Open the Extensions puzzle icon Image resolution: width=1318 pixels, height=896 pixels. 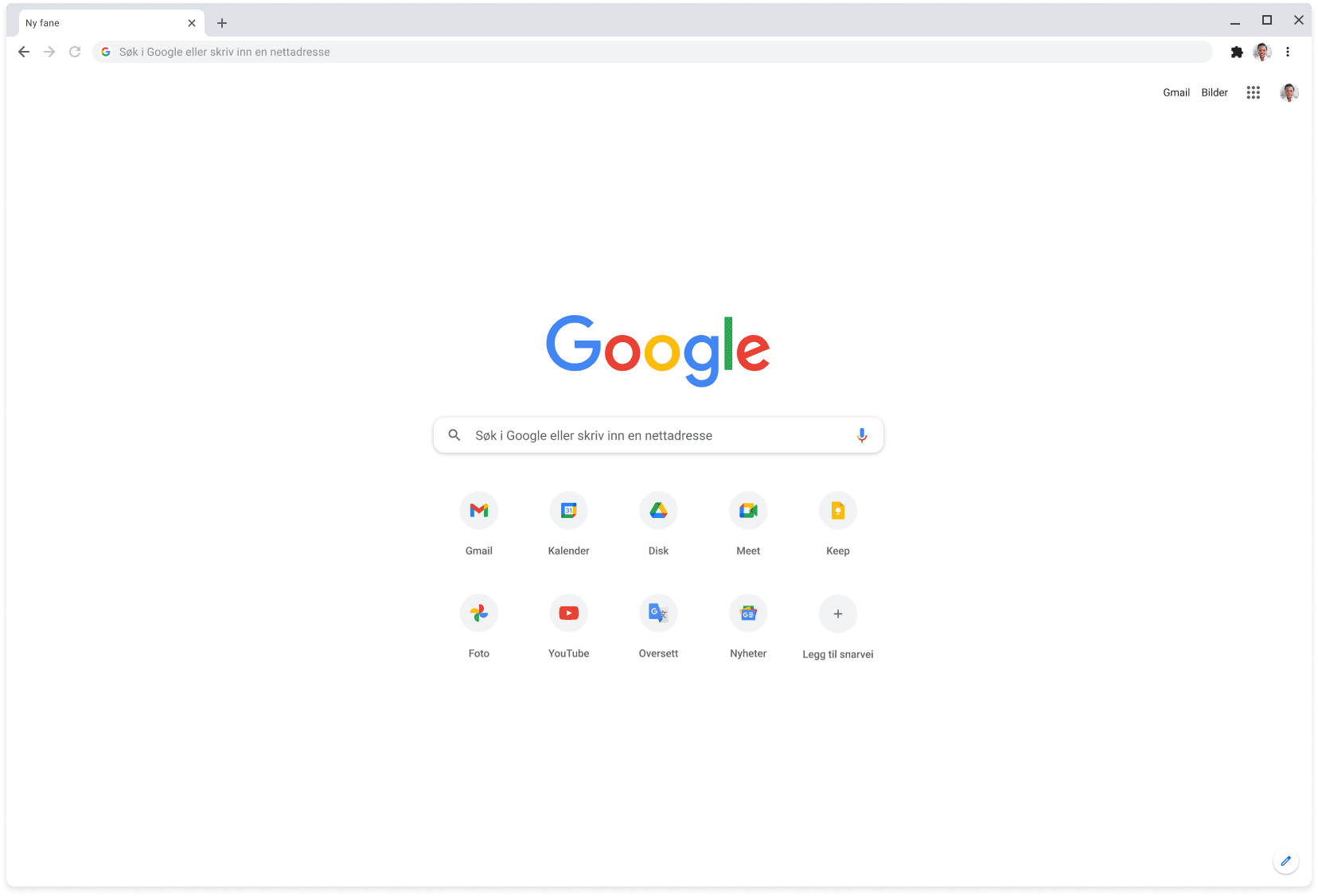[x=1236, y=52]
